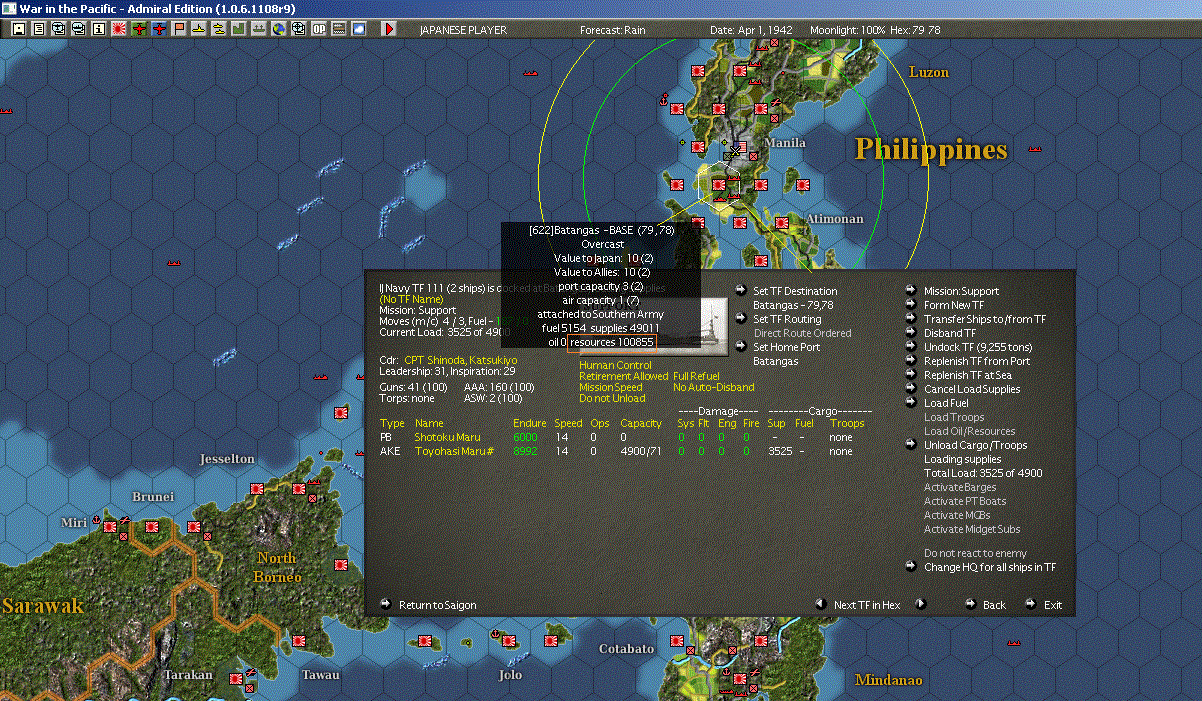Image resolution: width=1202 pixels, height=701 pixels.
Task: Click the Cotabato map label
Action: 626,649
